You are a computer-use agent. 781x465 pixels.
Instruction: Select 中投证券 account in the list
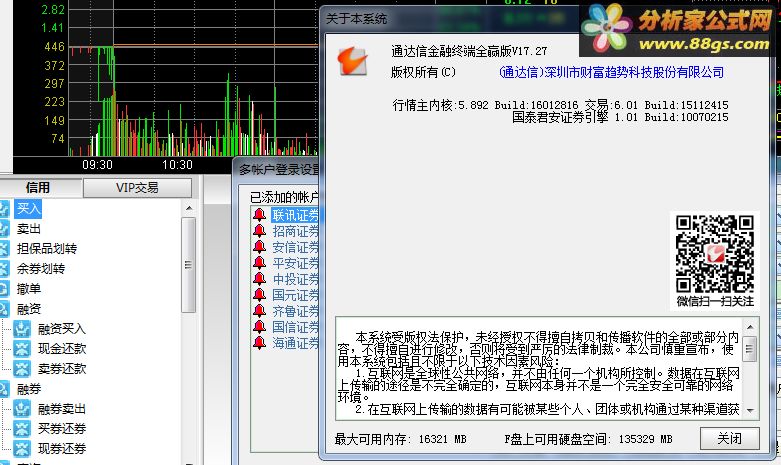(295, 279)
